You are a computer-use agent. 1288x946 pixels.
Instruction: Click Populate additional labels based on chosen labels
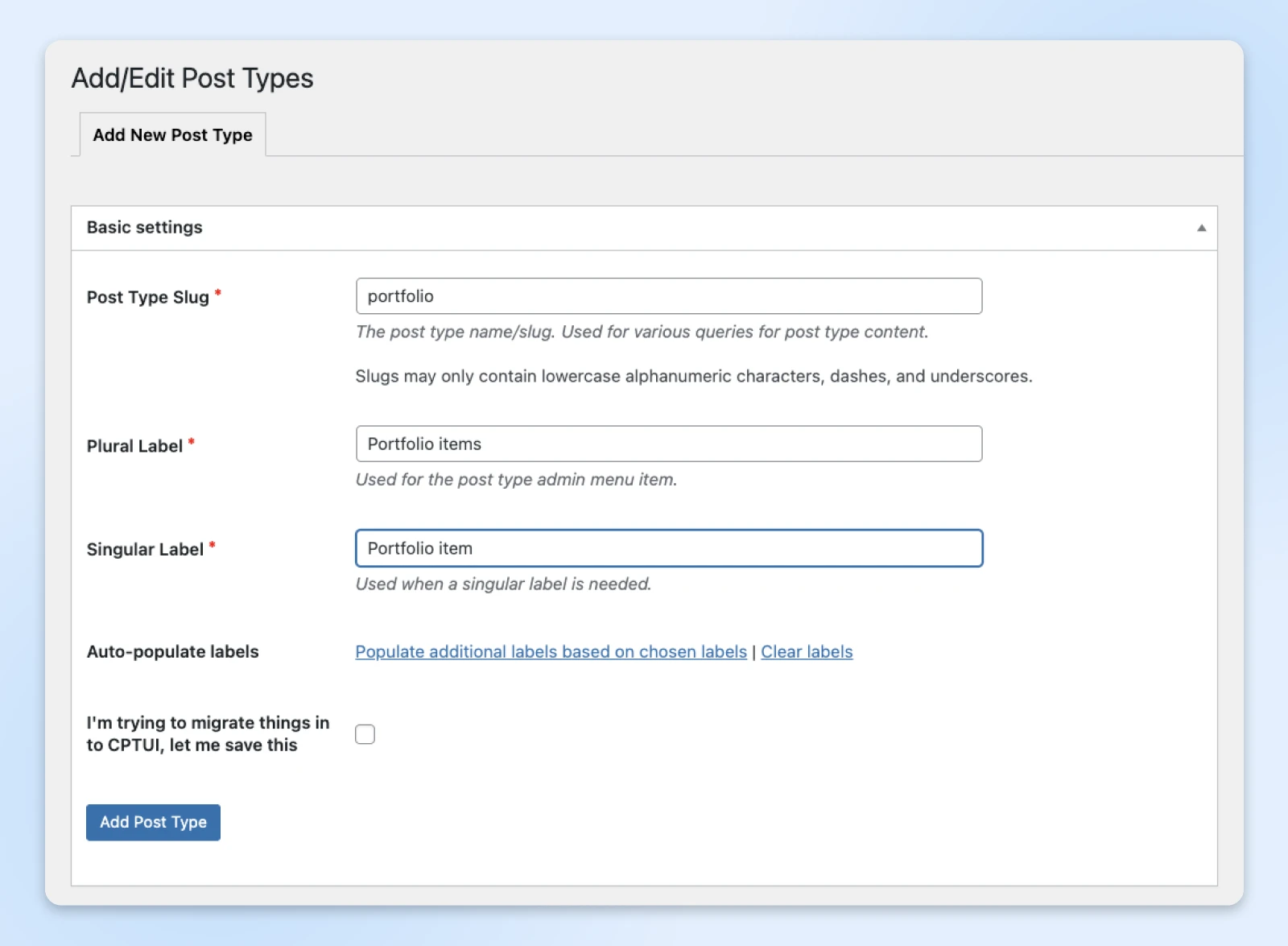551,652
